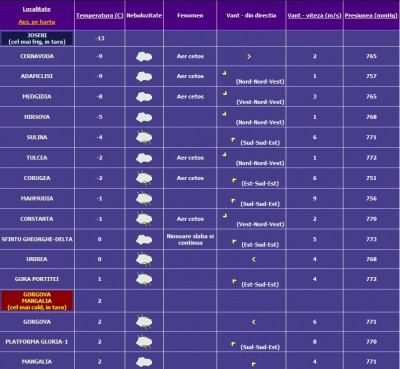Select 'Aer cetos' in Cernavoda row
This screenshot has height=369, width=400.
190,56
